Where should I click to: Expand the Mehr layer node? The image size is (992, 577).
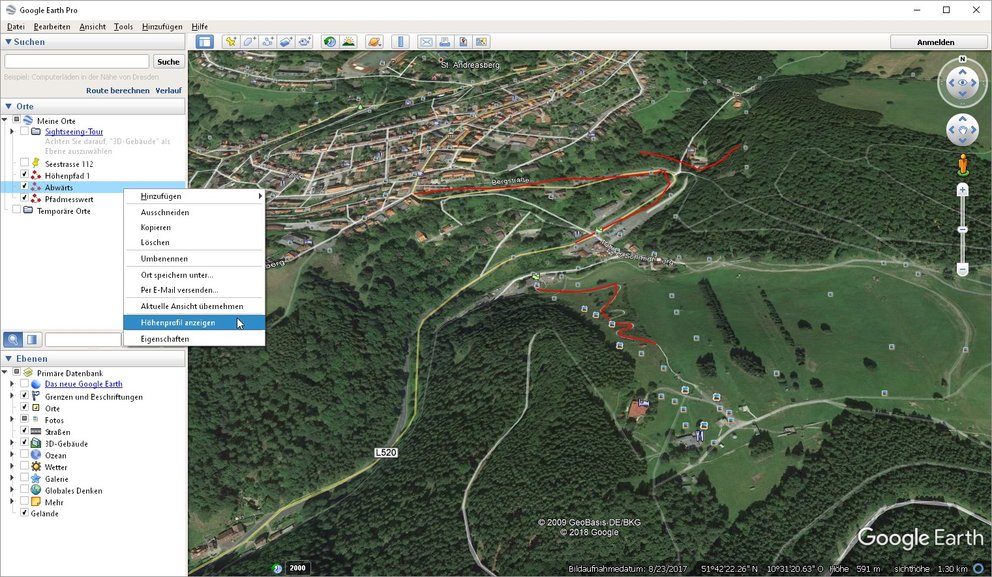point(12,502)
